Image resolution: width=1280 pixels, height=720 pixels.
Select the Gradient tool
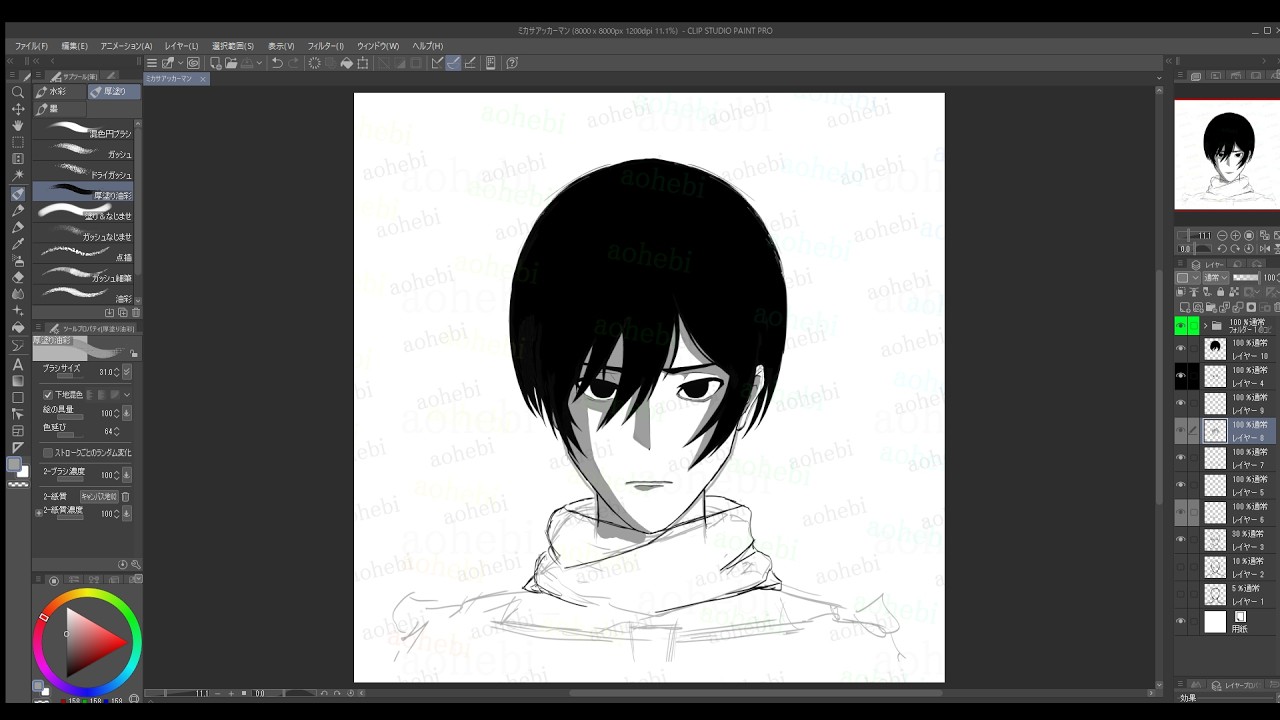click(18, 381)
